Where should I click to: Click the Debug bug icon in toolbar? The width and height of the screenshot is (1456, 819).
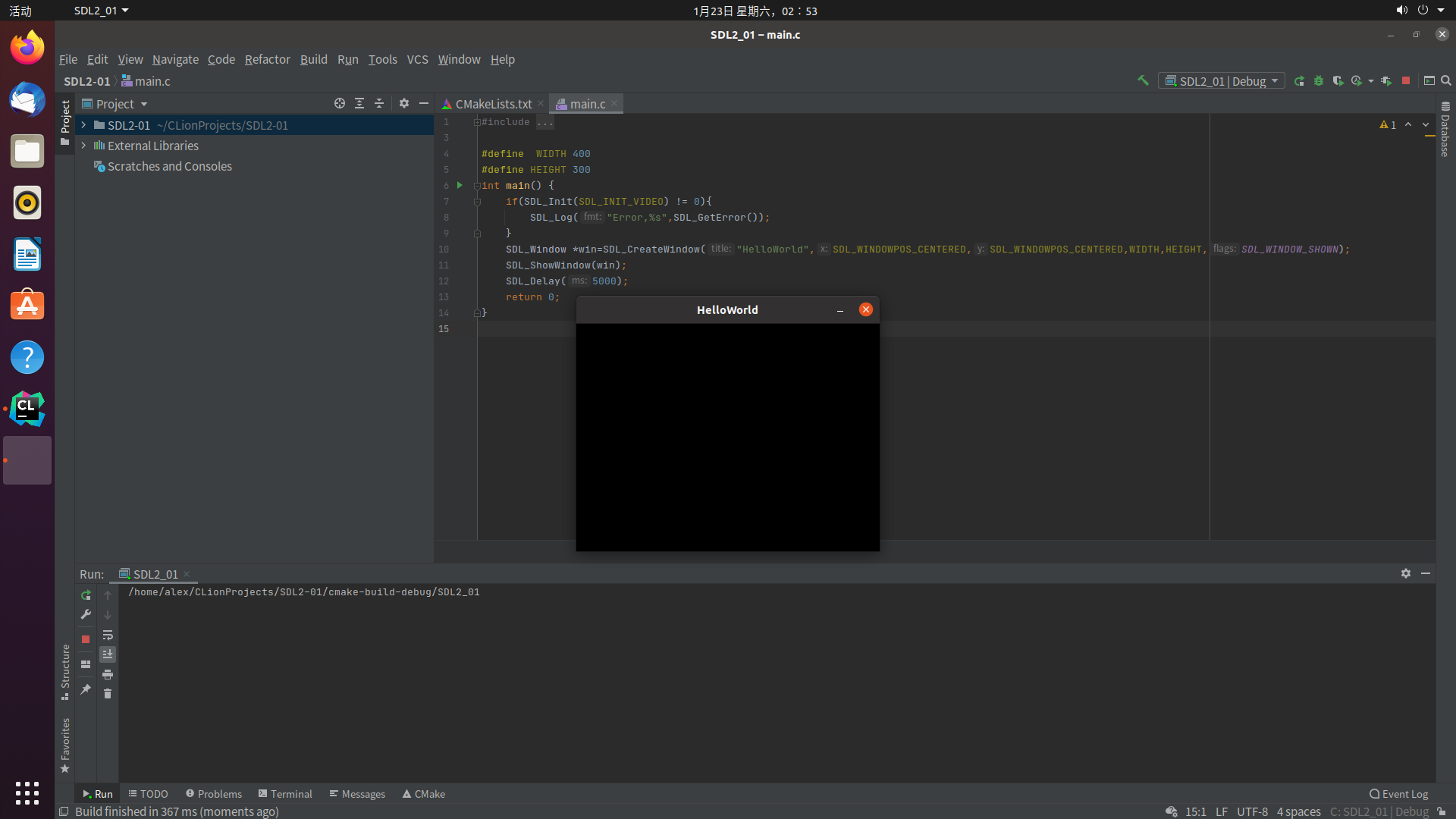click(x=1319, y=80)
